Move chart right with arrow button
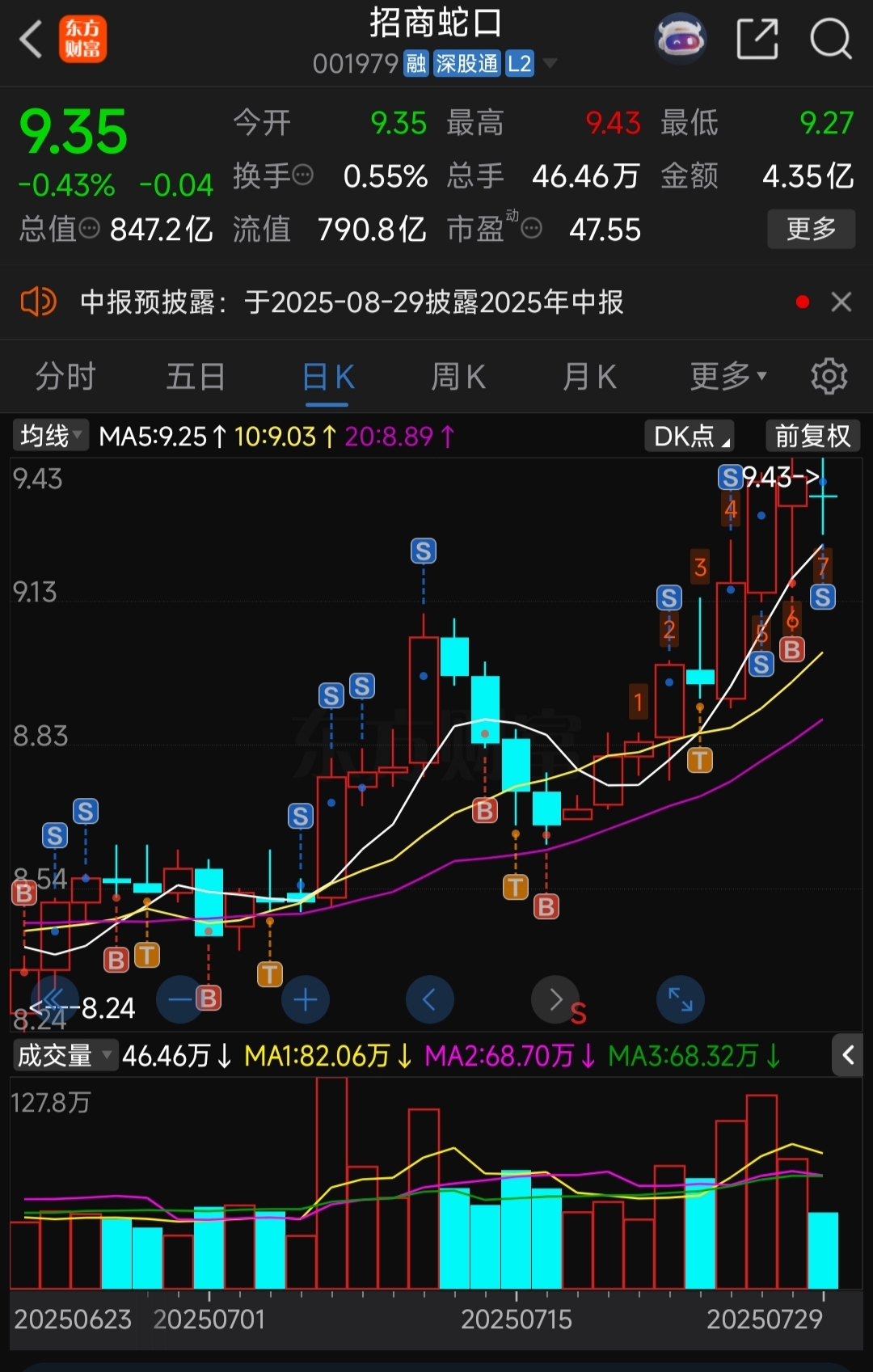 point(555,1000)
